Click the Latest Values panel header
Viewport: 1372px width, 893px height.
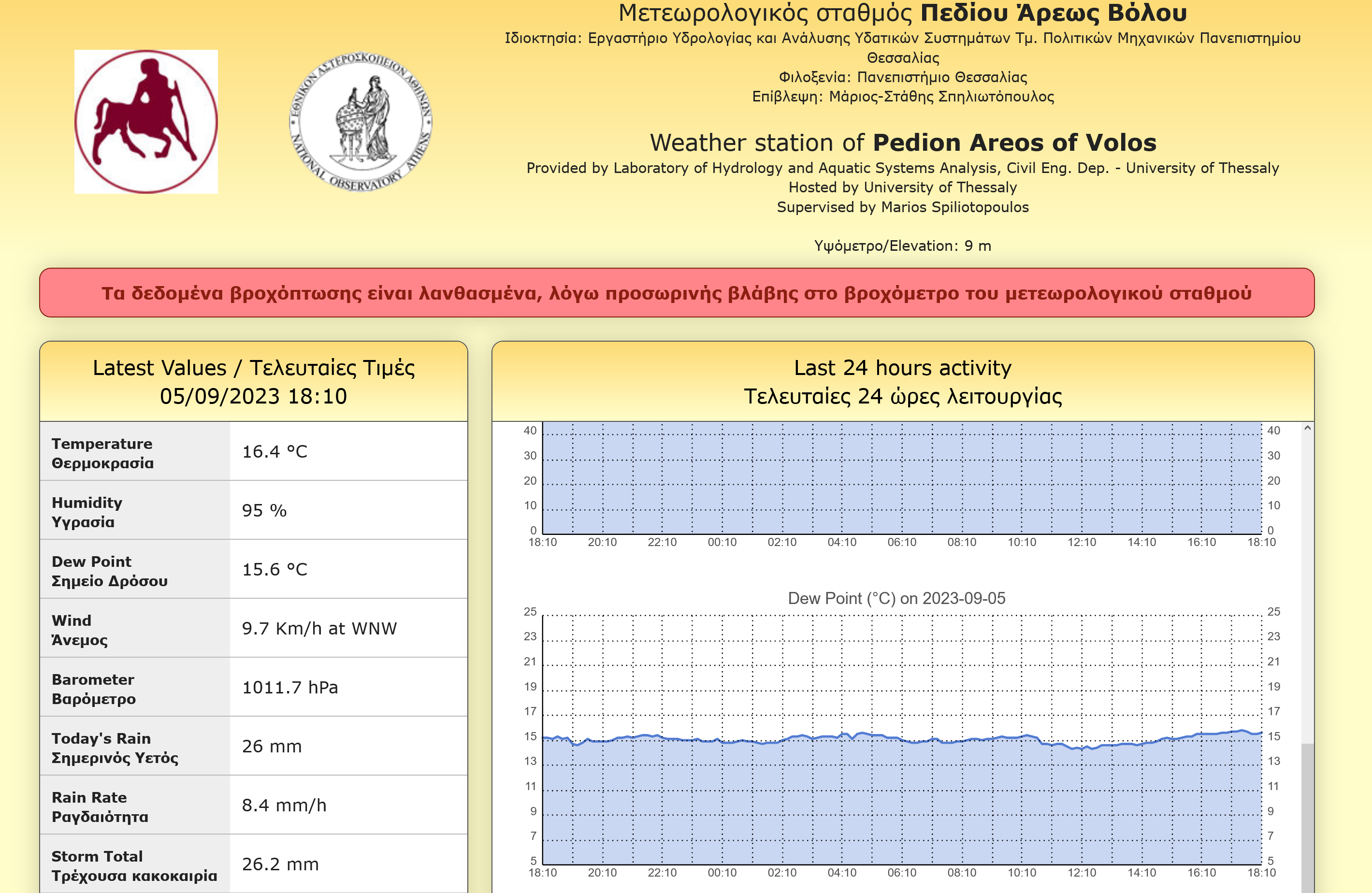[x=254, y=382]
